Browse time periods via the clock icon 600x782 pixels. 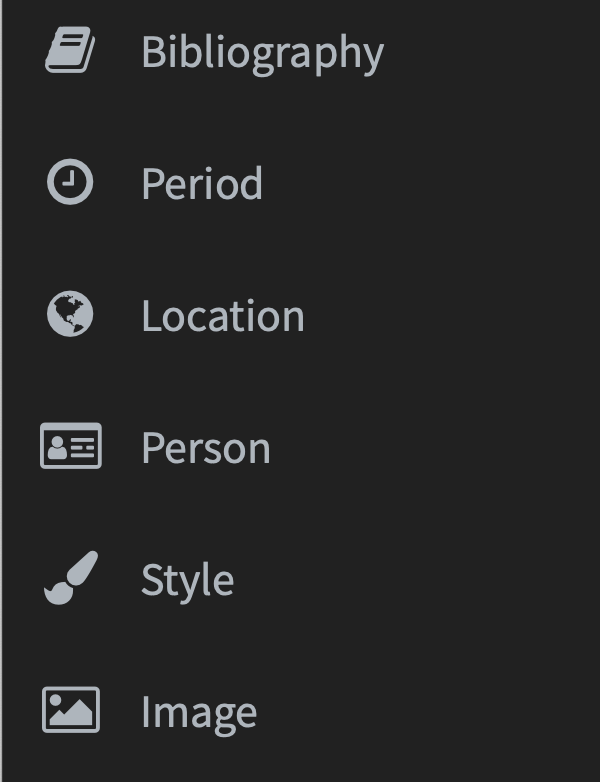(x=70, y=184)
